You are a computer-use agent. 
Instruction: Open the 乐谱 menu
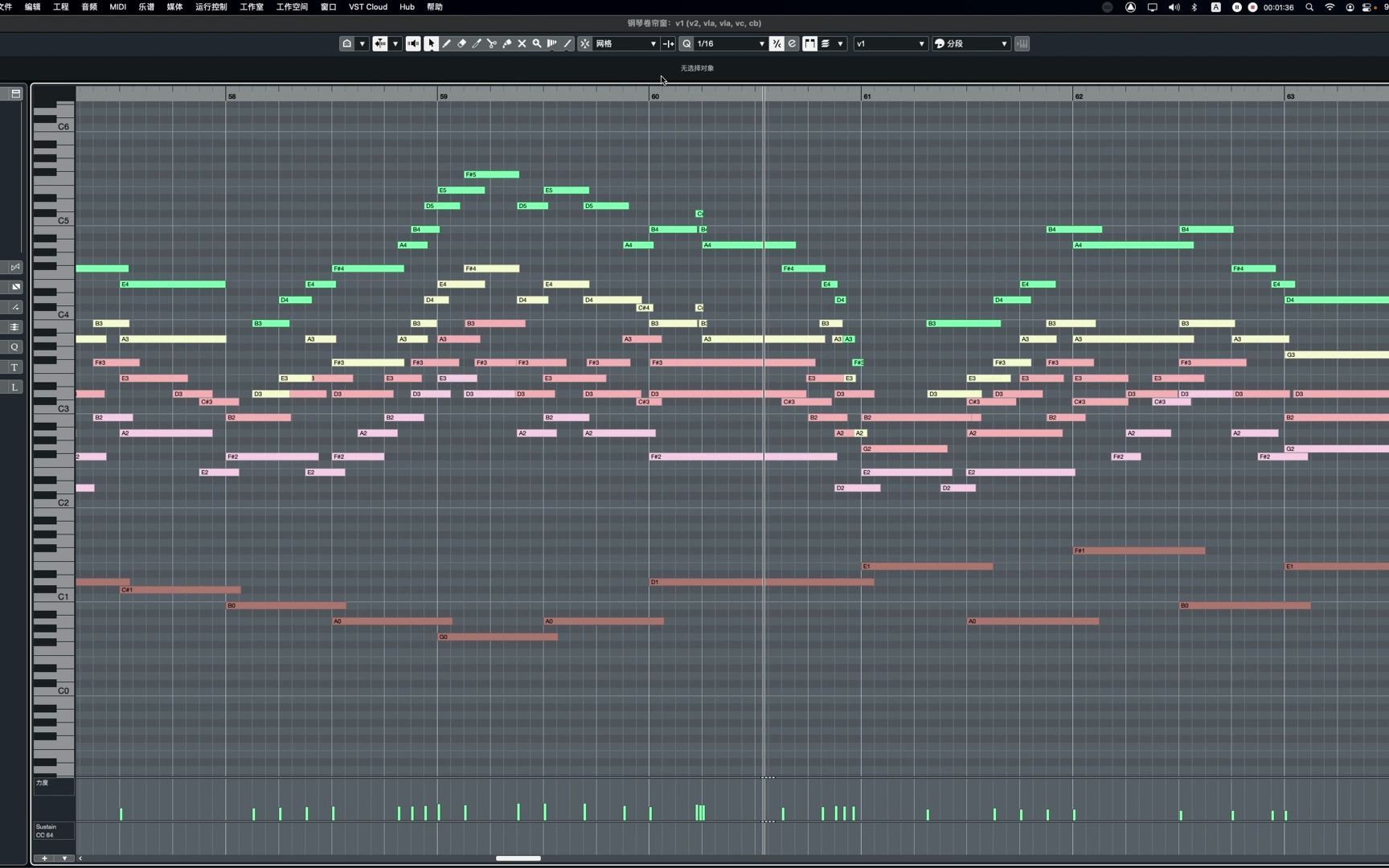[x=146, y=6]
